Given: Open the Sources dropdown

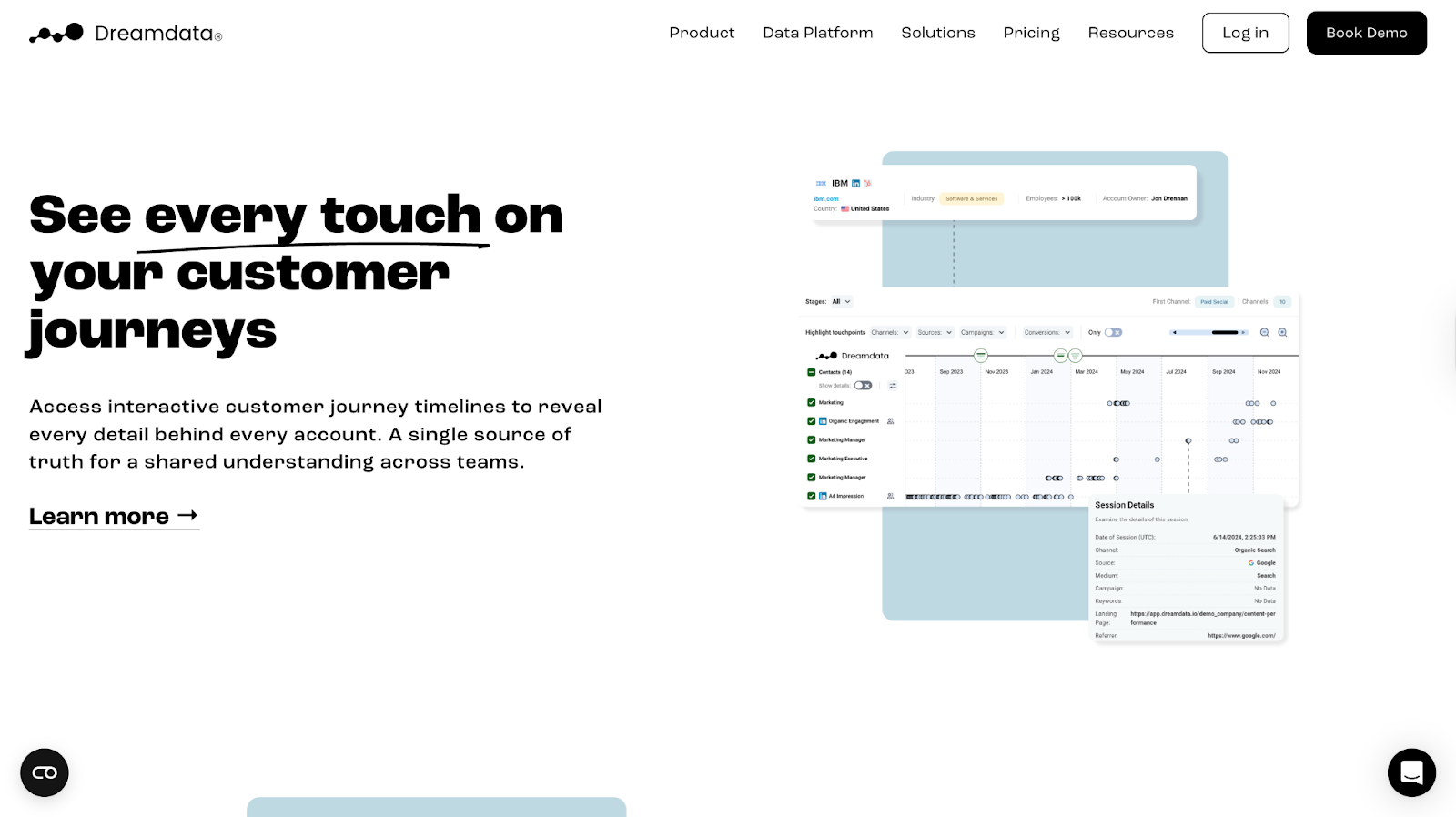Looking at the screenshot, I should 935,332.
